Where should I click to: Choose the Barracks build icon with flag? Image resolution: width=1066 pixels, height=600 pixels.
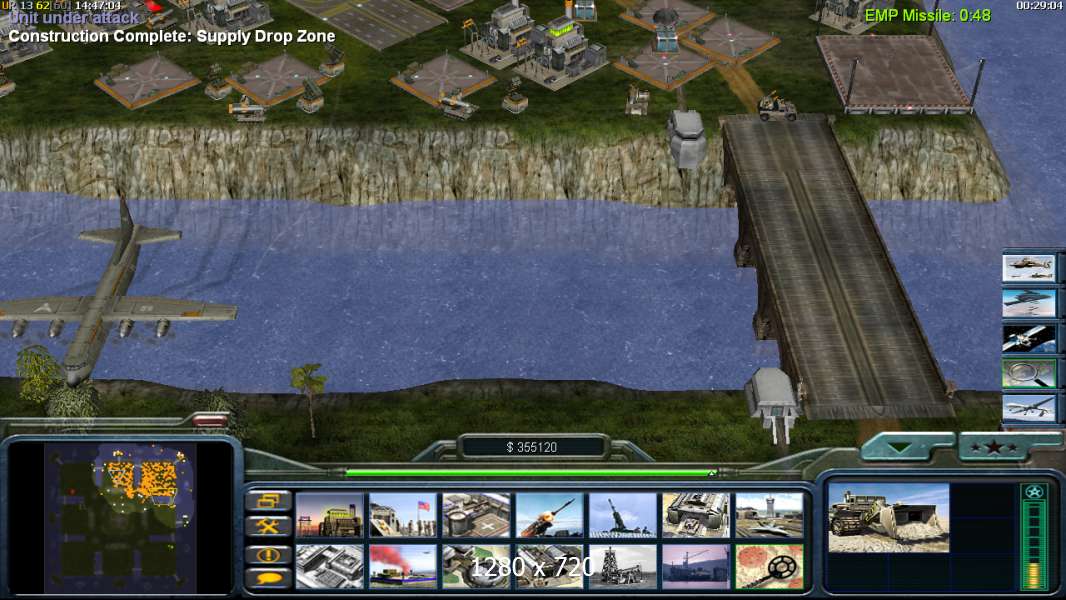point(402,515)
